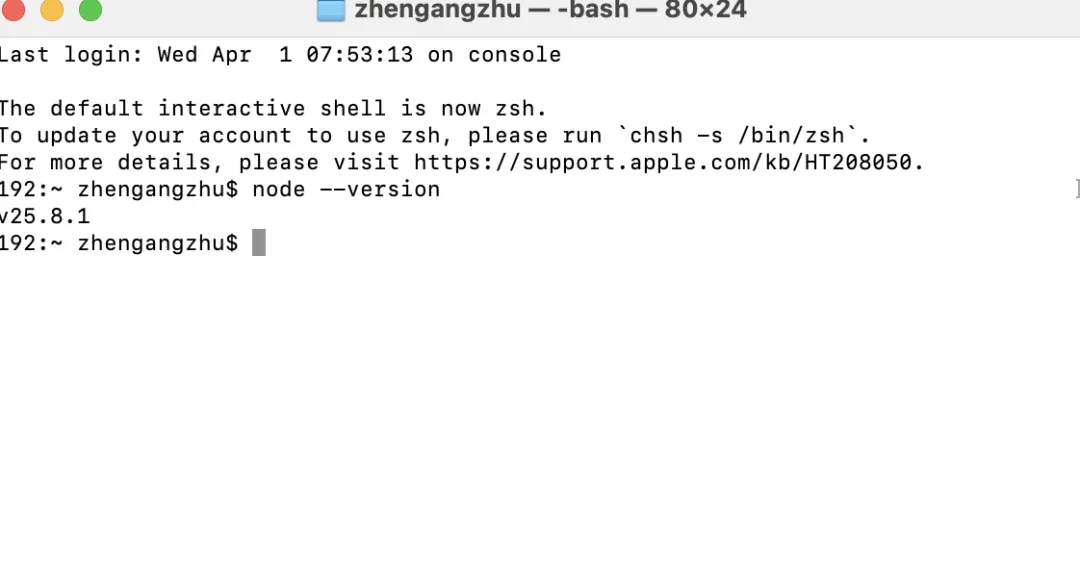The image size is (1080, 585).
Task: Click the word 'zsh.' ending the shell notice
Action: pyautogui.click(x=521, y=108)
